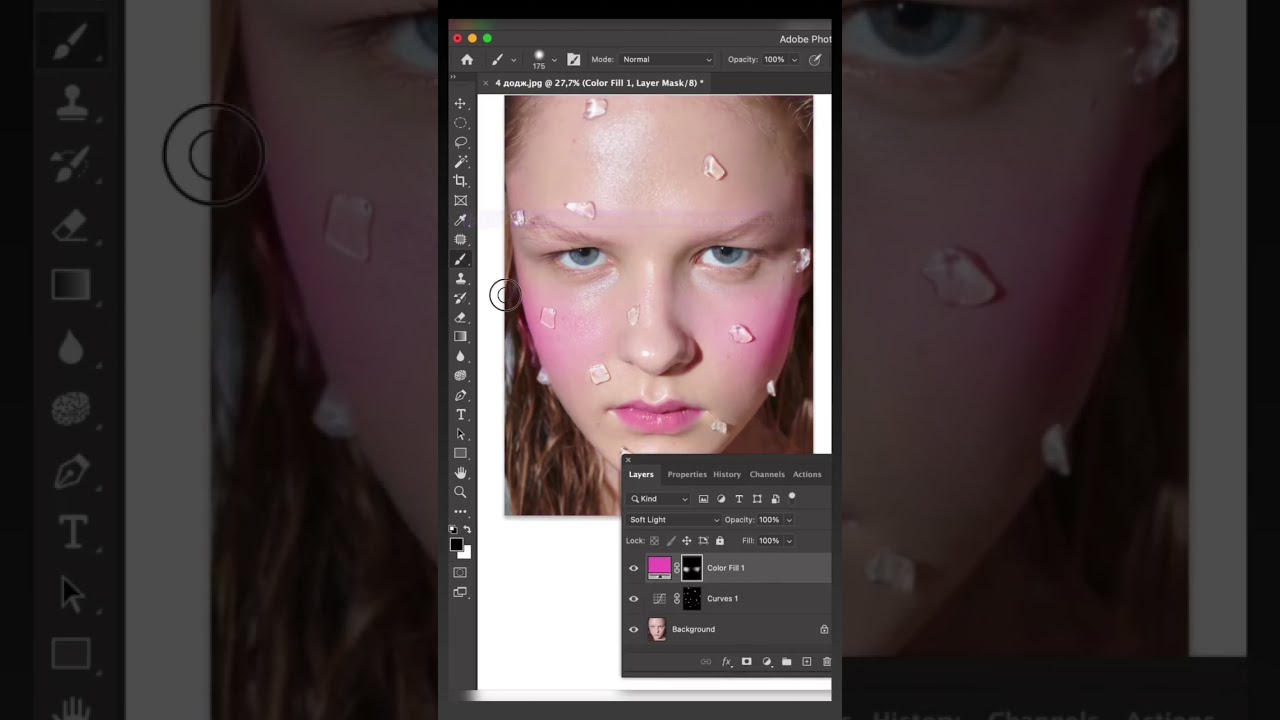Select the History Brush tool
1280x720 pixels.
click(461, 298)
